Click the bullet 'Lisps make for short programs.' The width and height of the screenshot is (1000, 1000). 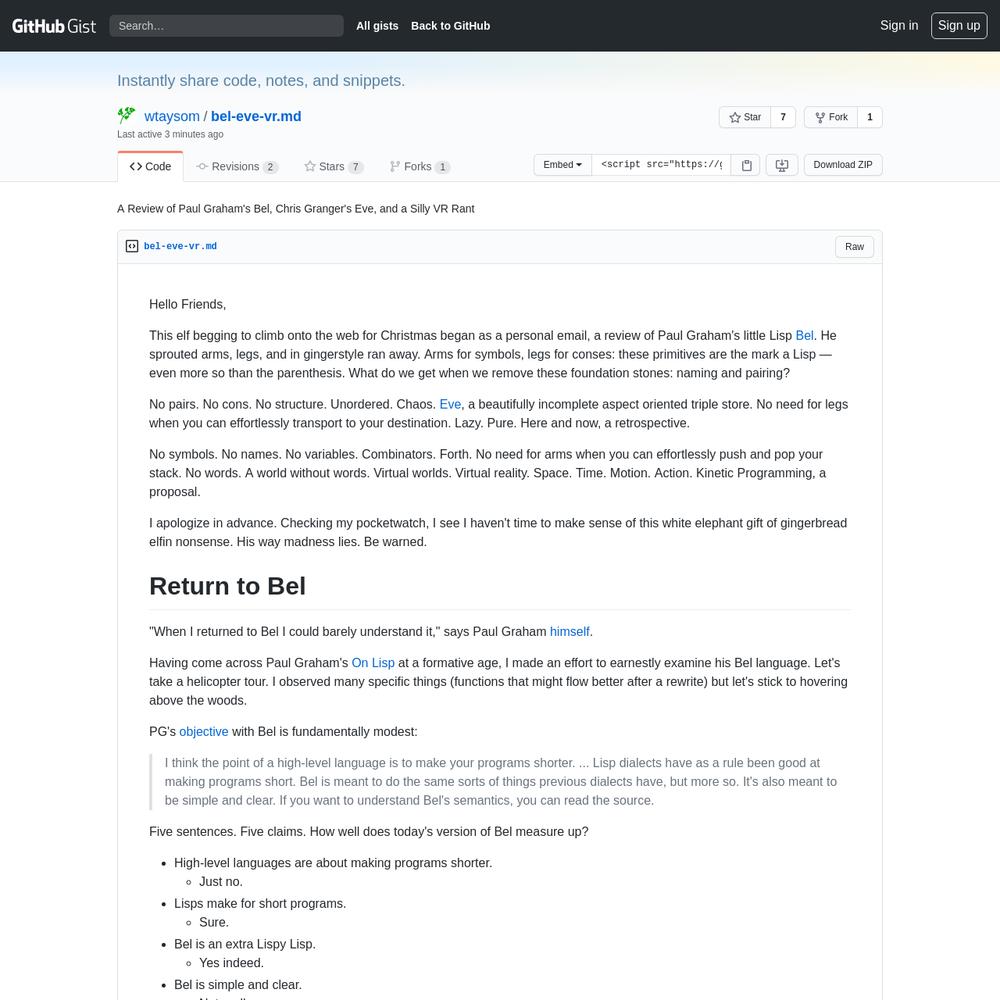tap(260, 904)
